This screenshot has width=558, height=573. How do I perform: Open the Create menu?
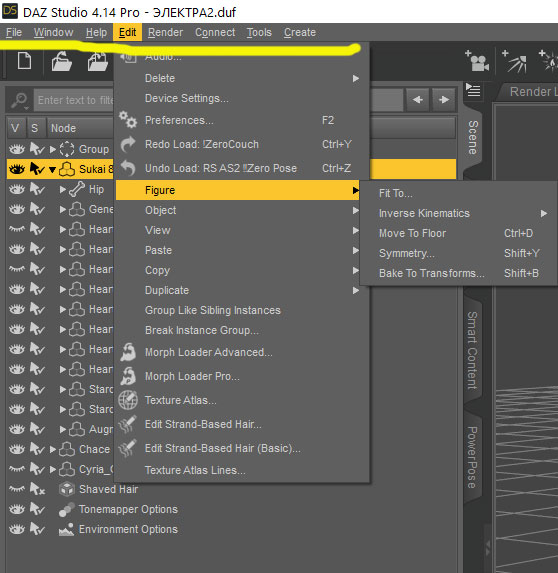coord(300,32)
